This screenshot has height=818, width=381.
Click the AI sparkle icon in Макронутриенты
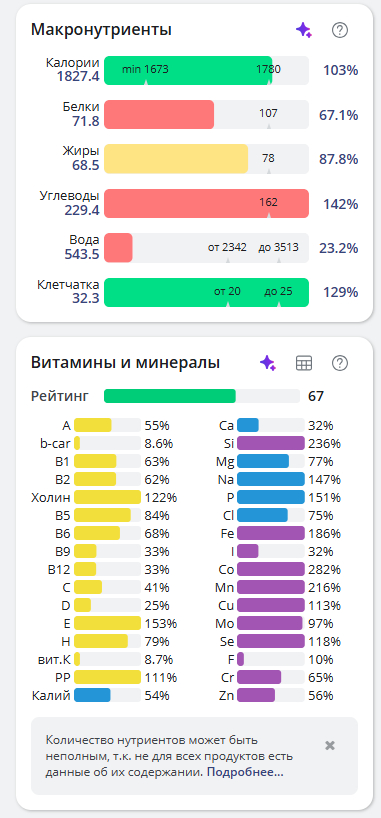(304, 30)
